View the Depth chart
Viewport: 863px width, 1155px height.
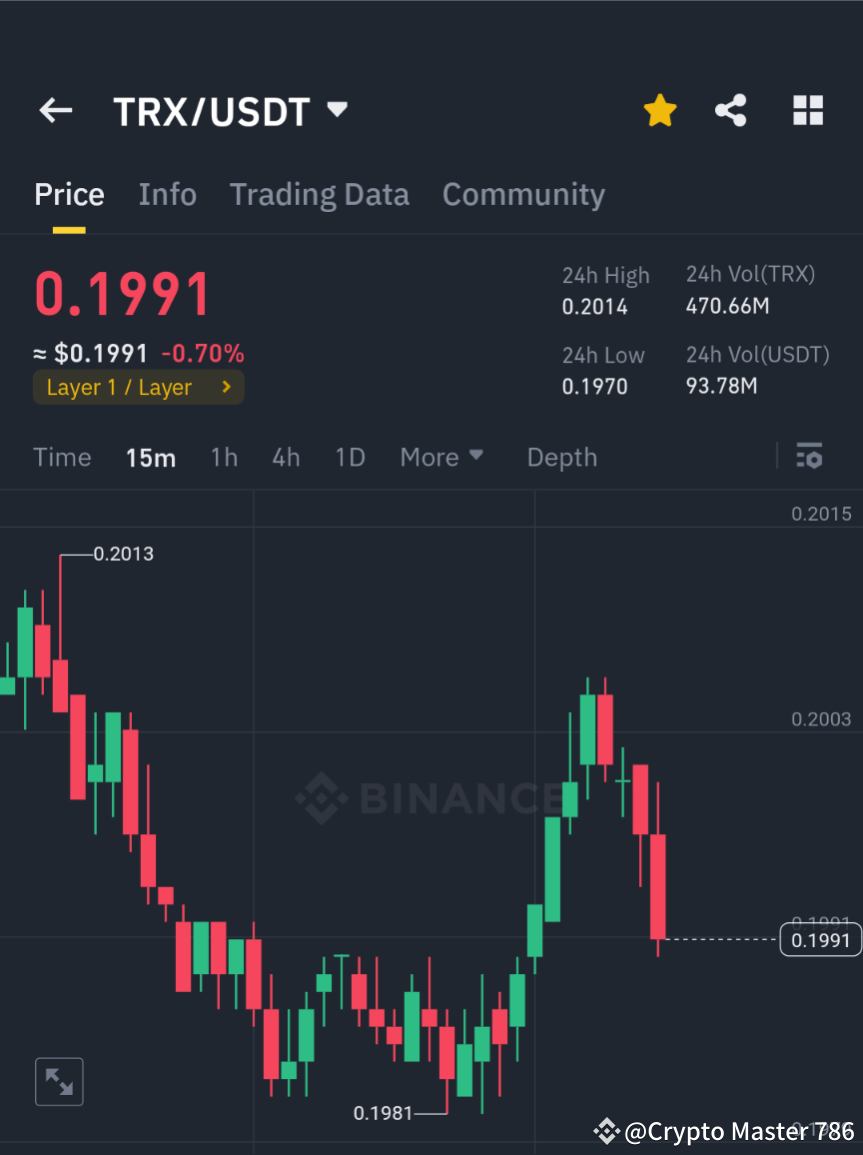[x=561, y=456]
